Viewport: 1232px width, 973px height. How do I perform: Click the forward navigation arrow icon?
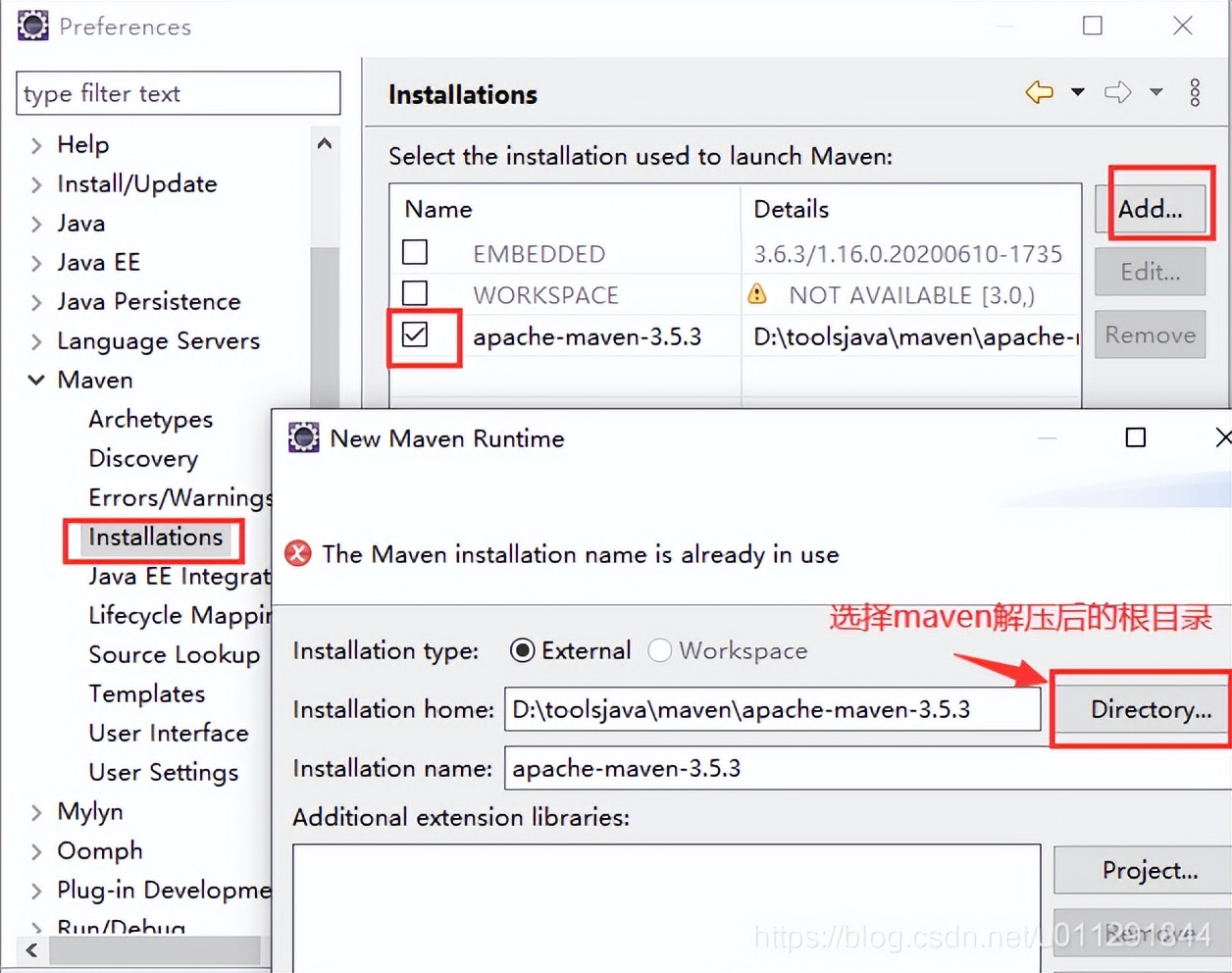click(1117, 91)
